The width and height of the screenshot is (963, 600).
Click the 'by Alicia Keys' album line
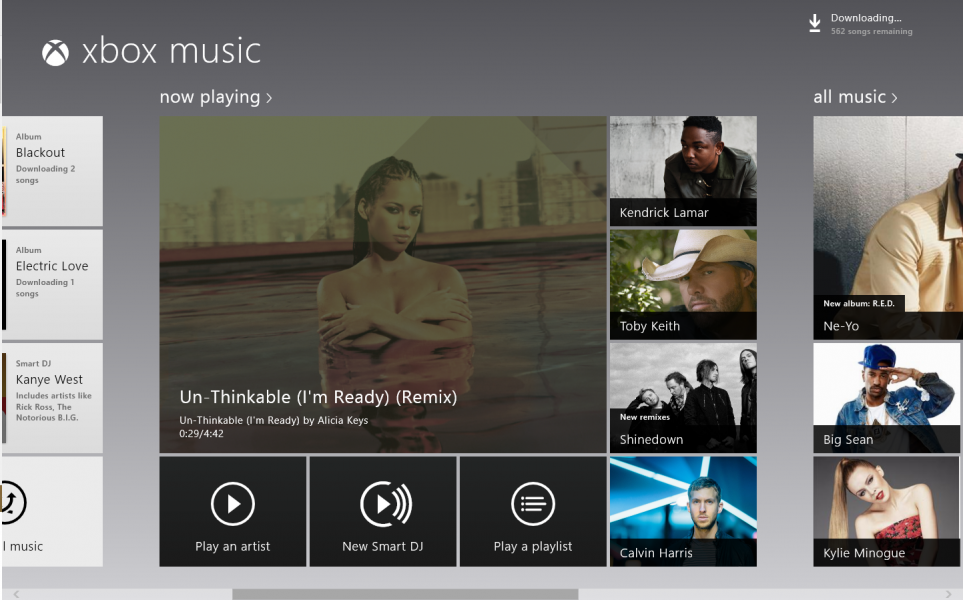(x=274, y=420)
